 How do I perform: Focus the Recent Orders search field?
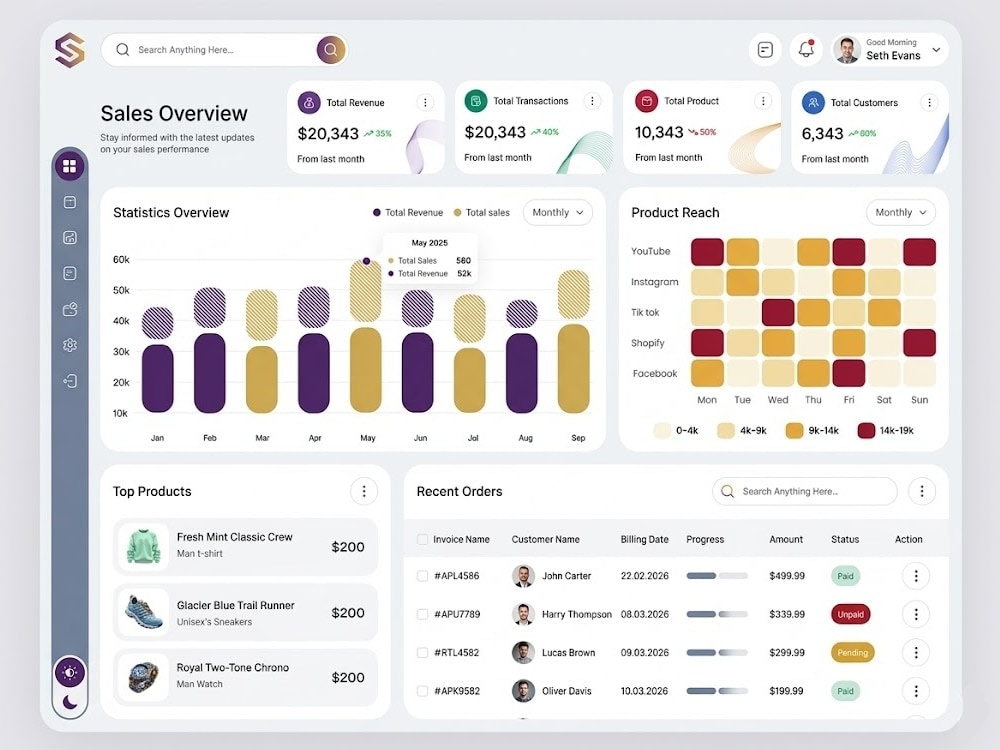805,491
